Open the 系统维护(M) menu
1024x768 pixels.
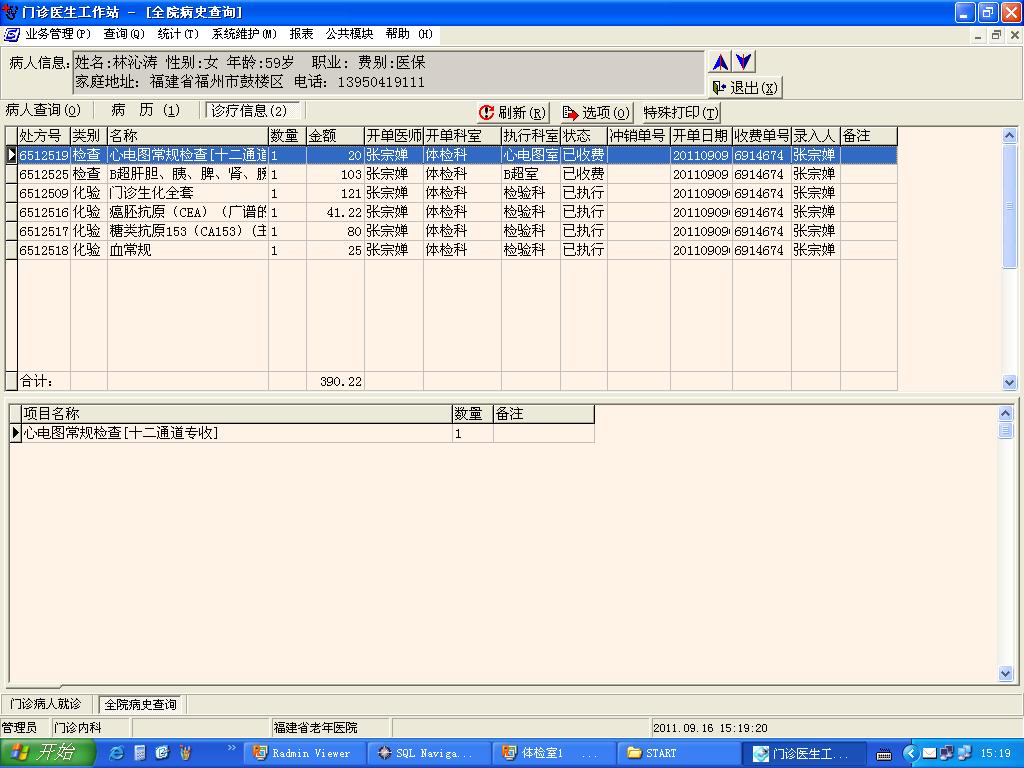244,34
